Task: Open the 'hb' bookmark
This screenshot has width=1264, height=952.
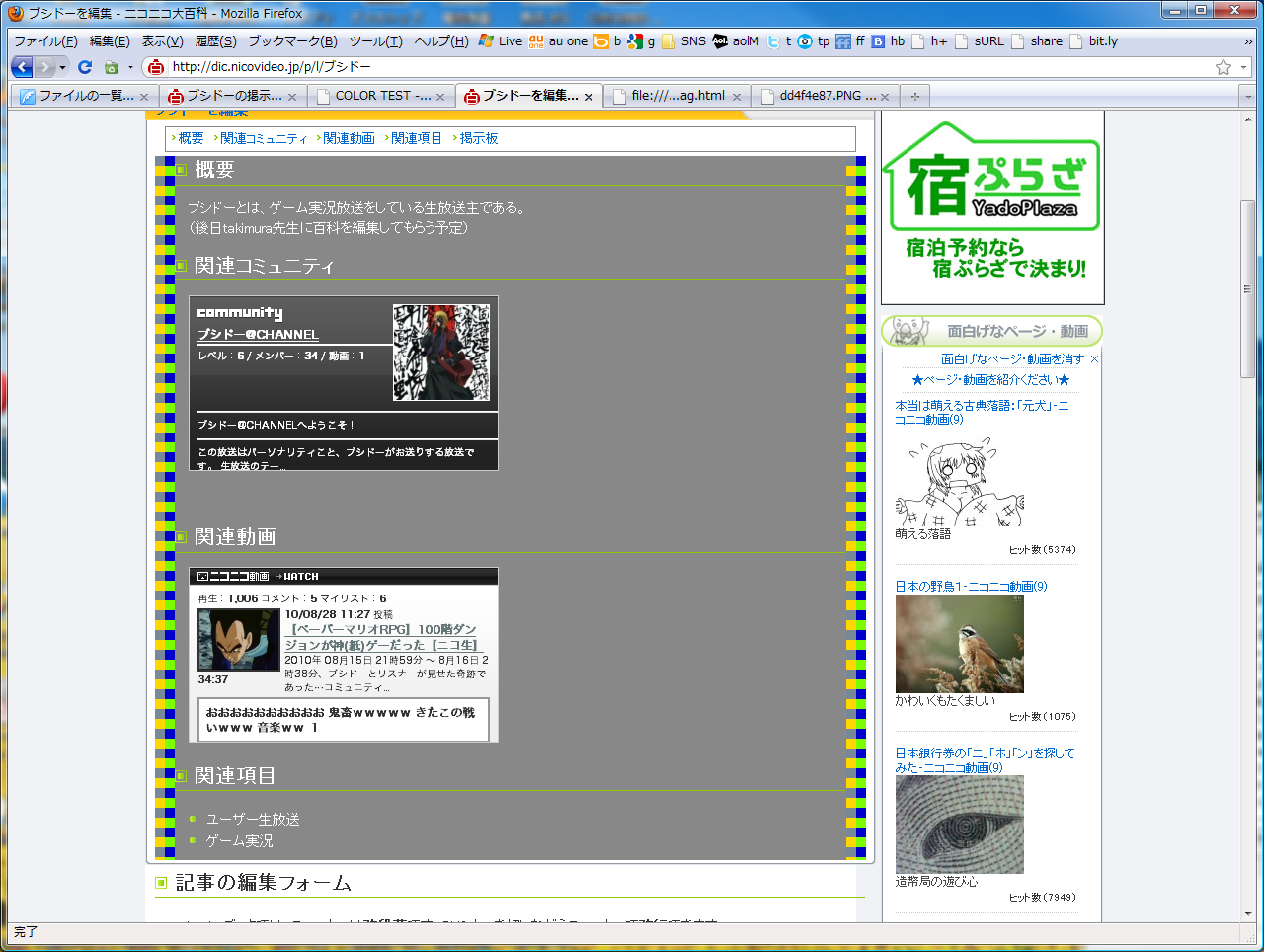Action: tap(888, 41)
